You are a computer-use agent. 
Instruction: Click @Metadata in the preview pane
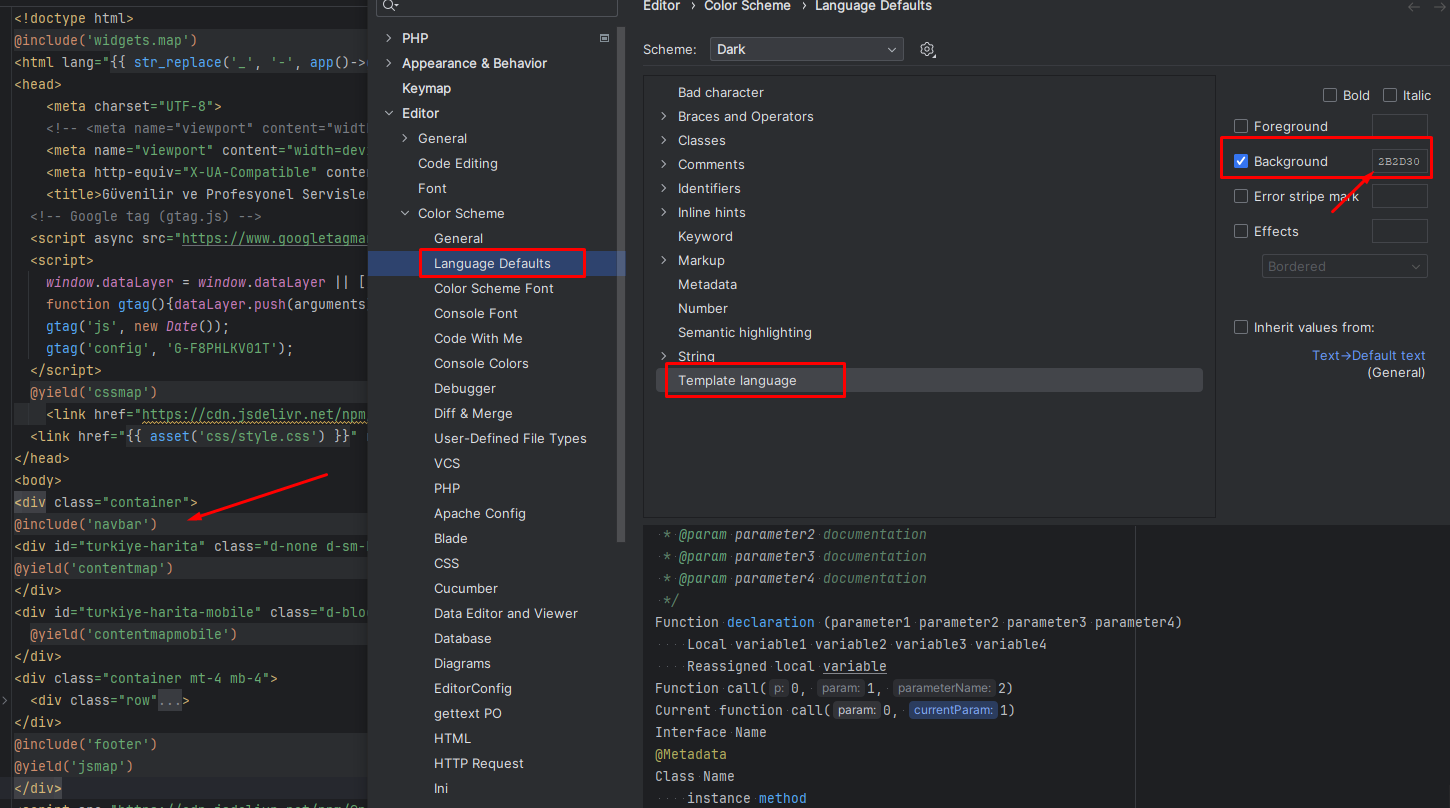[690, 754]
